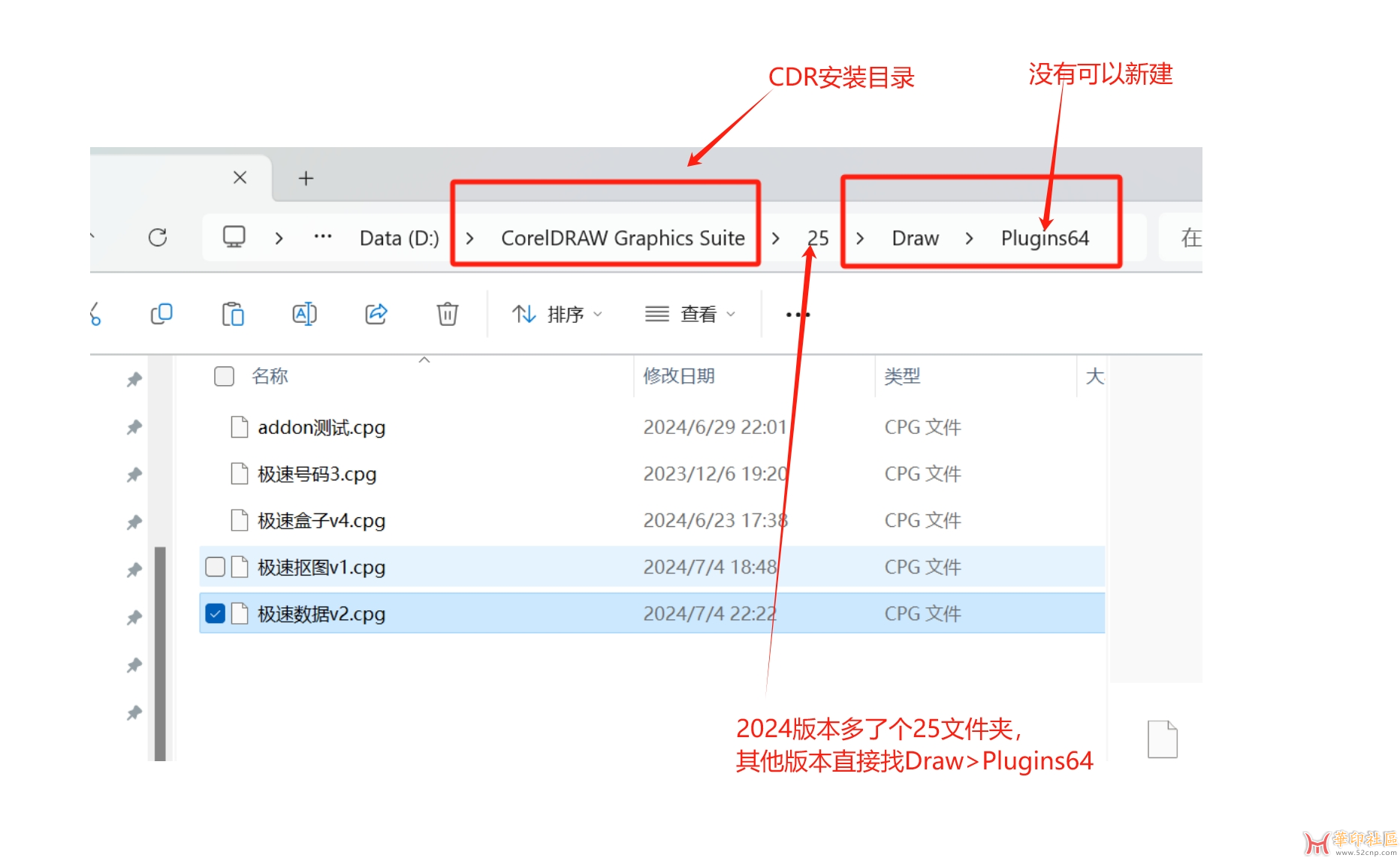Click the delete trash icon
This screenshot has height=858, width=1400.
point(448,314)
